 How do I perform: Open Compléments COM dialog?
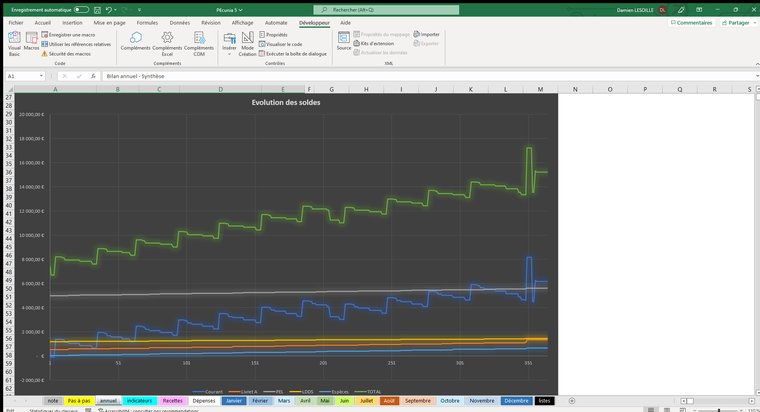[x=199, y=42]
